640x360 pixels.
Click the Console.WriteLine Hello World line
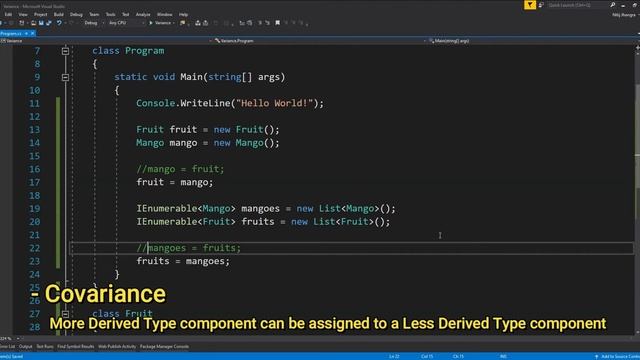[230, 103]
